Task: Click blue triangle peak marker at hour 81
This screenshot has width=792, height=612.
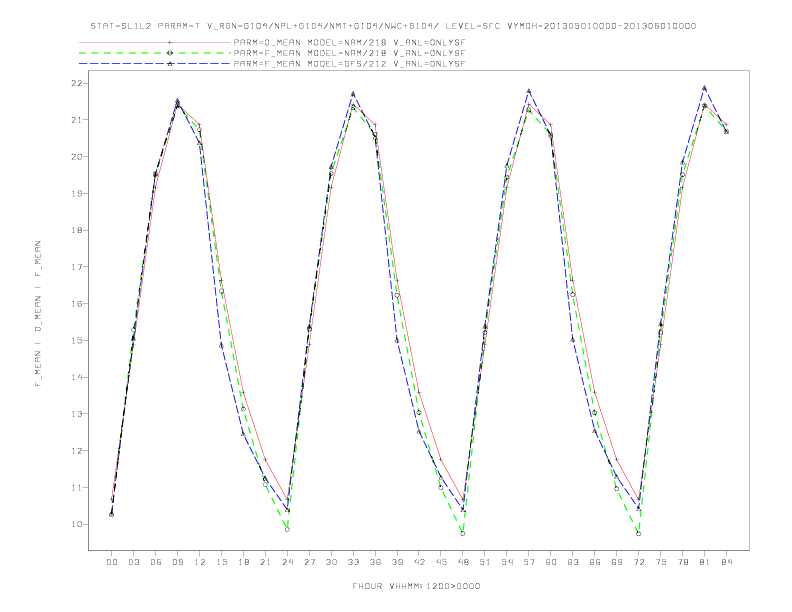Action: (705, 88)
